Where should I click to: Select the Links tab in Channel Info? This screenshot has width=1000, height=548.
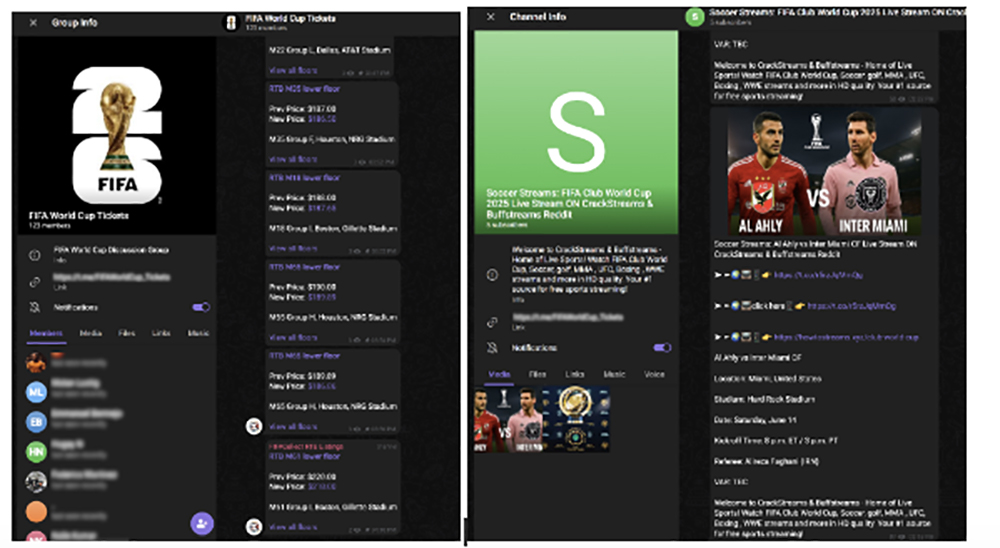(x=575, y=374)
